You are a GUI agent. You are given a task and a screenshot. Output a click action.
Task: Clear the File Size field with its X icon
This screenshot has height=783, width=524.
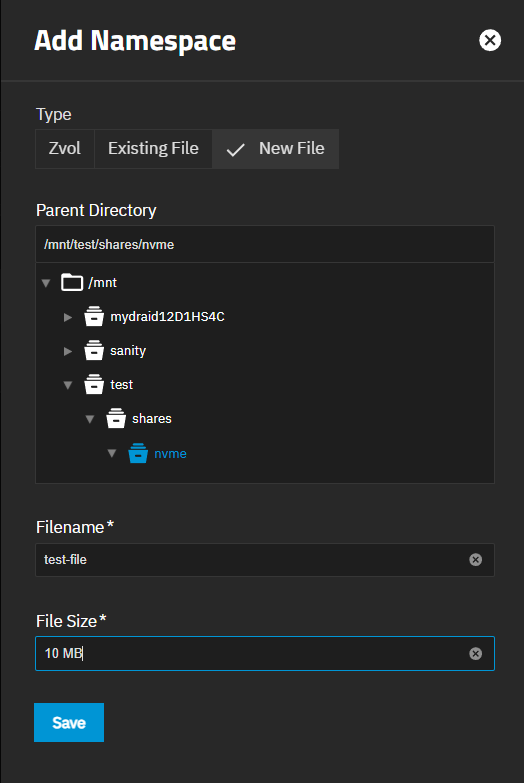(x=476, y=654)
